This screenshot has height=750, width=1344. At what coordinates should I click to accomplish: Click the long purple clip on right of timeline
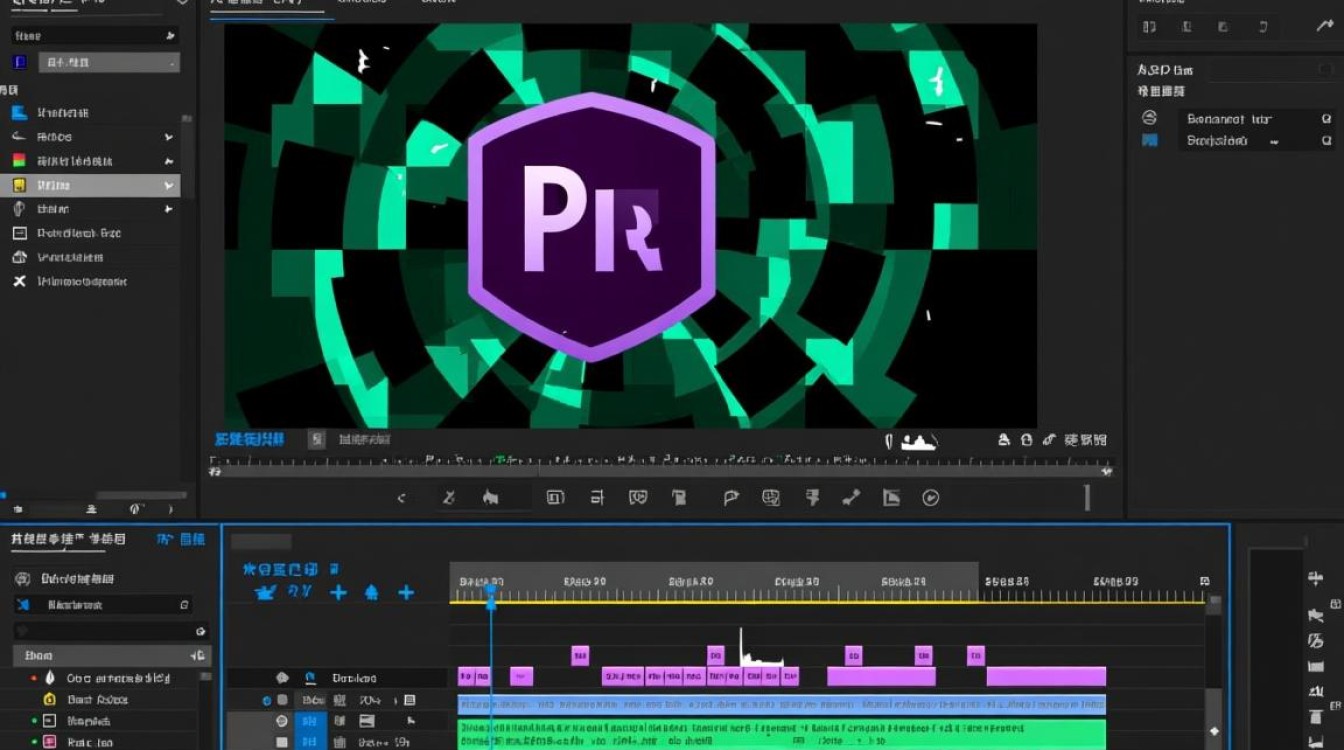click(x=1046, y=677)
